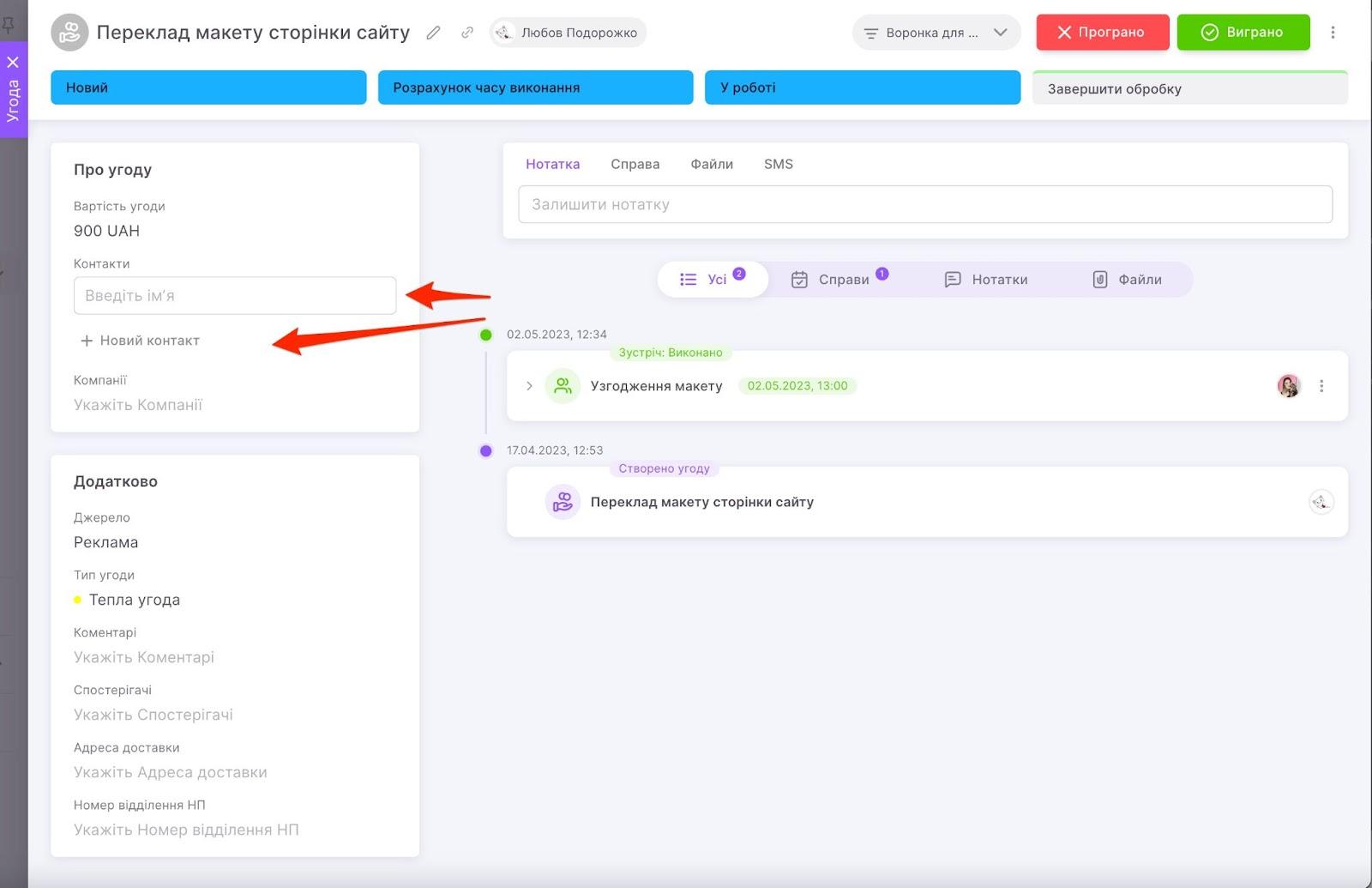Screen dimensions: 1372x888
Task: Click the Реклама source value
Action: (x=105, y=542)
